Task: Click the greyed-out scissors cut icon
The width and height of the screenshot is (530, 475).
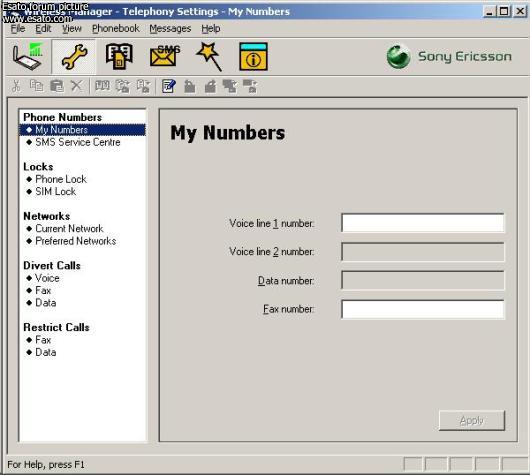Action: click(x=16, y=86)
